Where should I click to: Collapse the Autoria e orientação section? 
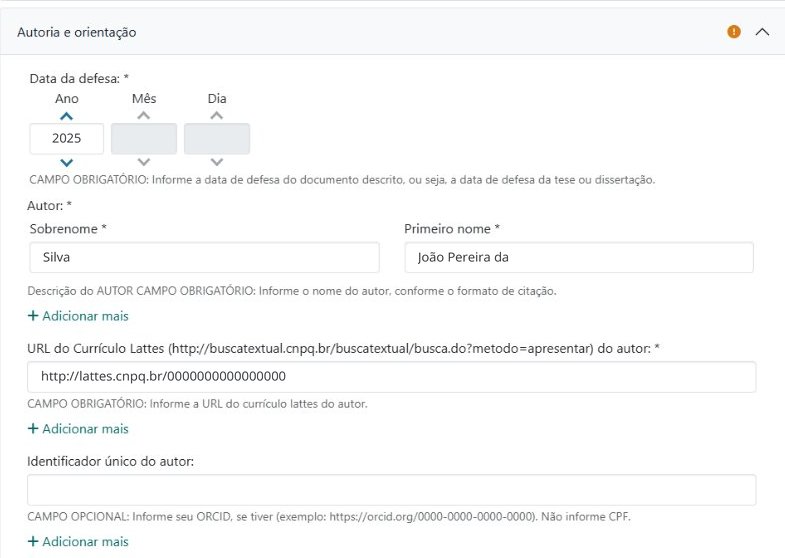tap(762, 32)
